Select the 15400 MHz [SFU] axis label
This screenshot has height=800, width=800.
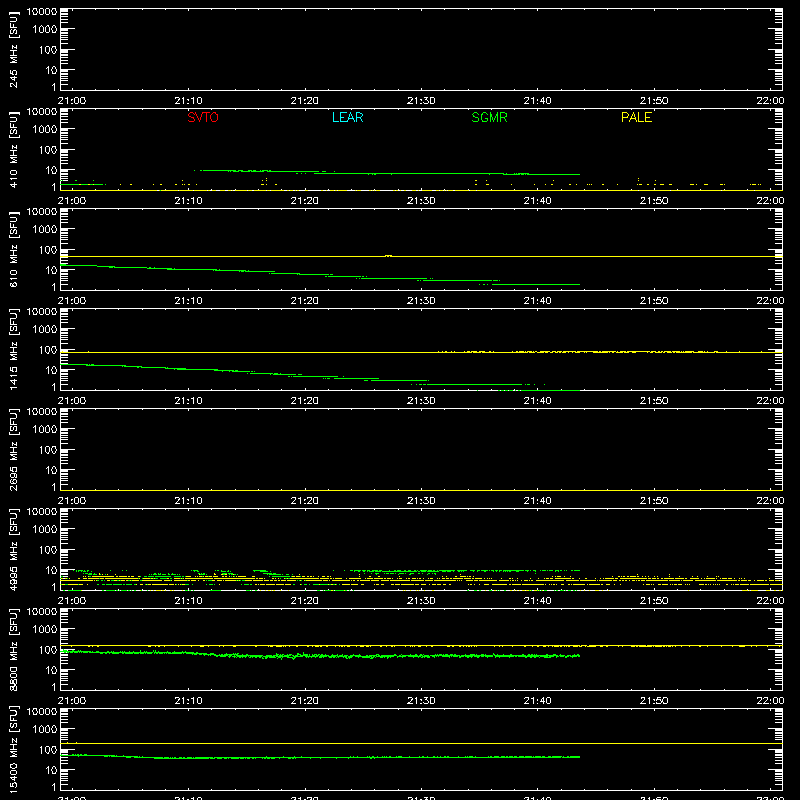[x=13, y=750]
